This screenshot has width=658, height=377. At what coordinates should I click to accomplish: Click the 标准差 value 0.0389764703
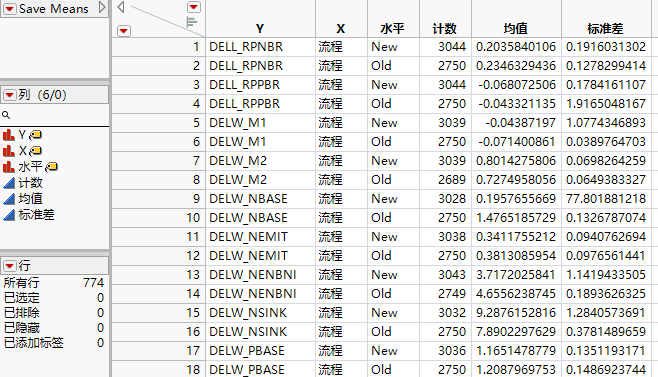tap(606, 141)
